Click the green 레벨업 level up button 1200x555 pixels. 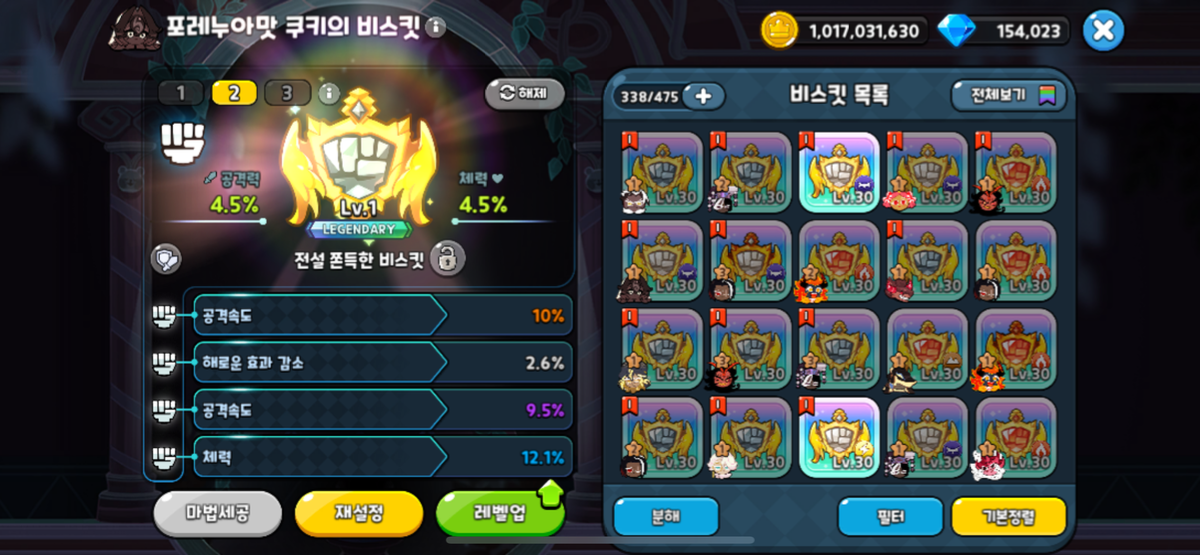click(500, 513)
